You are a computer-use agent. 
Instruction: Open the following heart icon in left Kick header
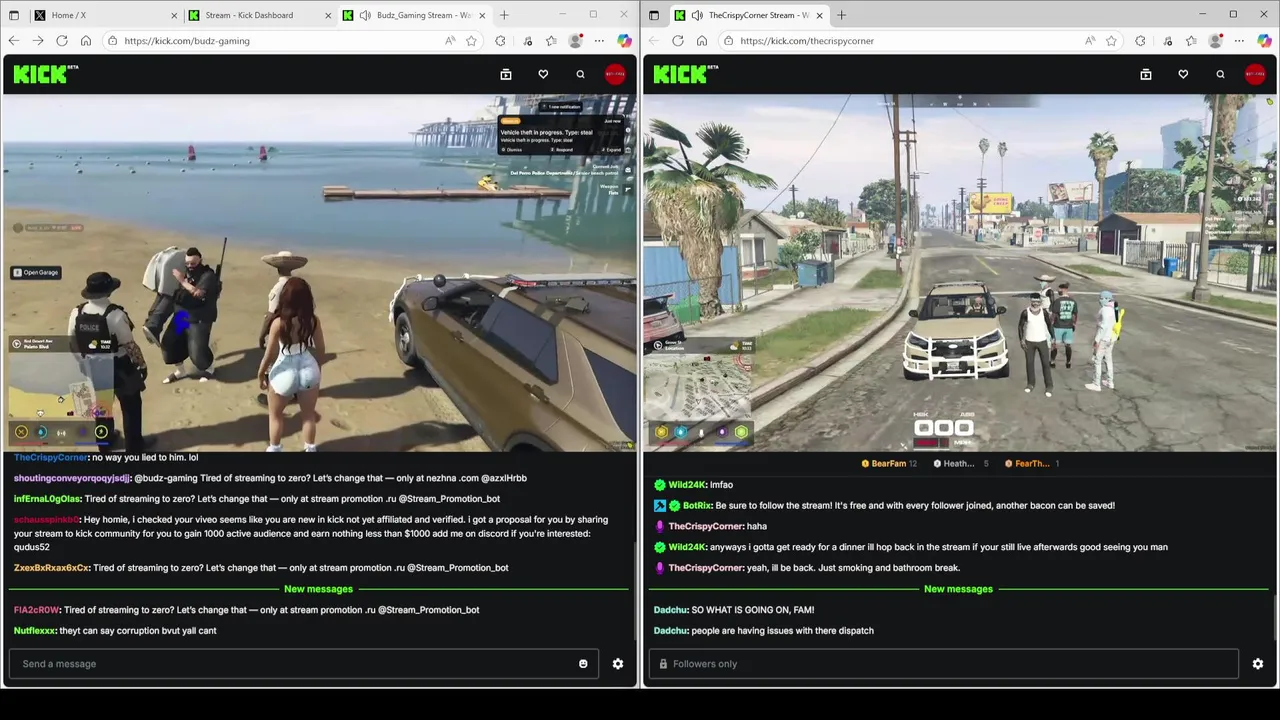(x=543, y=74)
